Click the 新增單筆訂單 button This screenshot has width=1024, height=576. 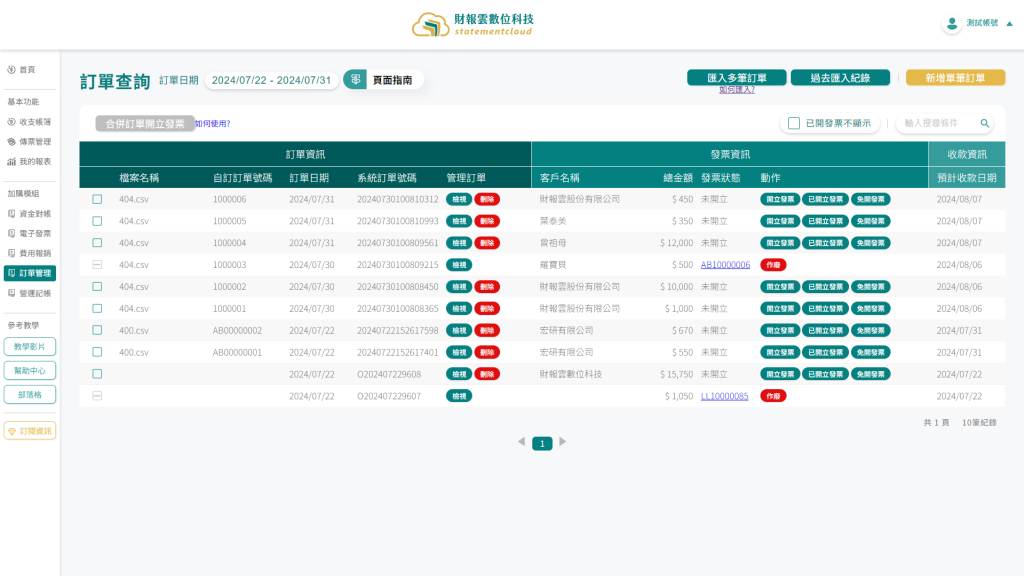coord(955,78)
